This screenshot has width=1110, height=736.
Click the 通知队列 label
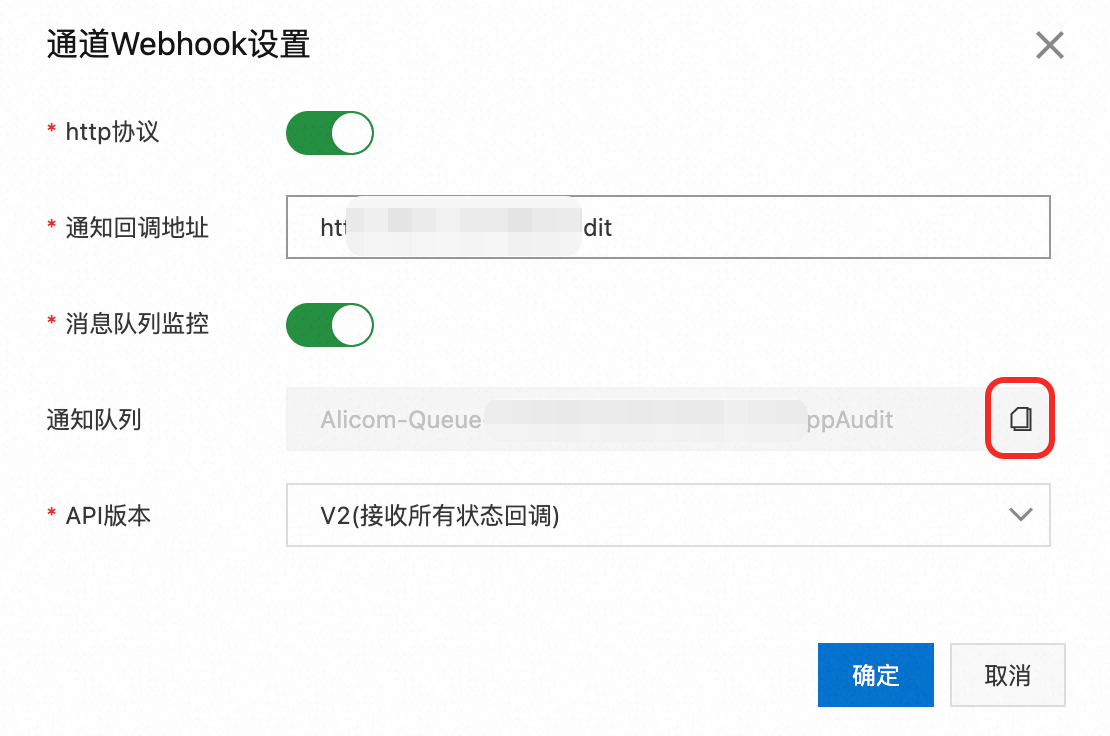(93, 420)
